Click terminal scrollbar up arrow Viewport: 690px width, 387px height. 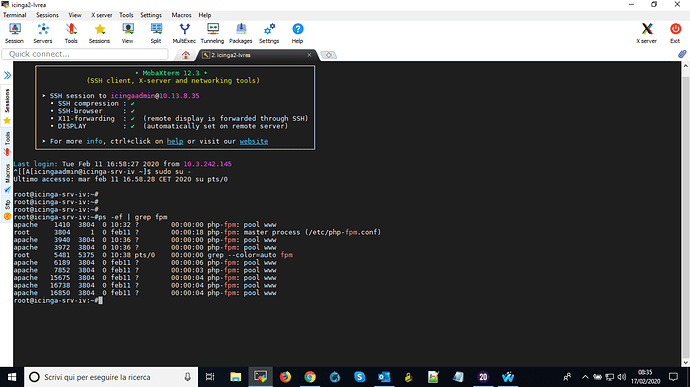click(686, 66)
